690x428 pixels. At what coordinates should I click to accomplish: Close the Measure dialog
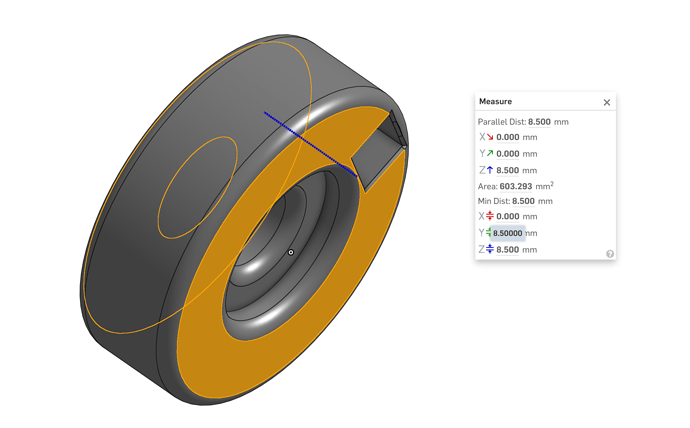[606, 102]
